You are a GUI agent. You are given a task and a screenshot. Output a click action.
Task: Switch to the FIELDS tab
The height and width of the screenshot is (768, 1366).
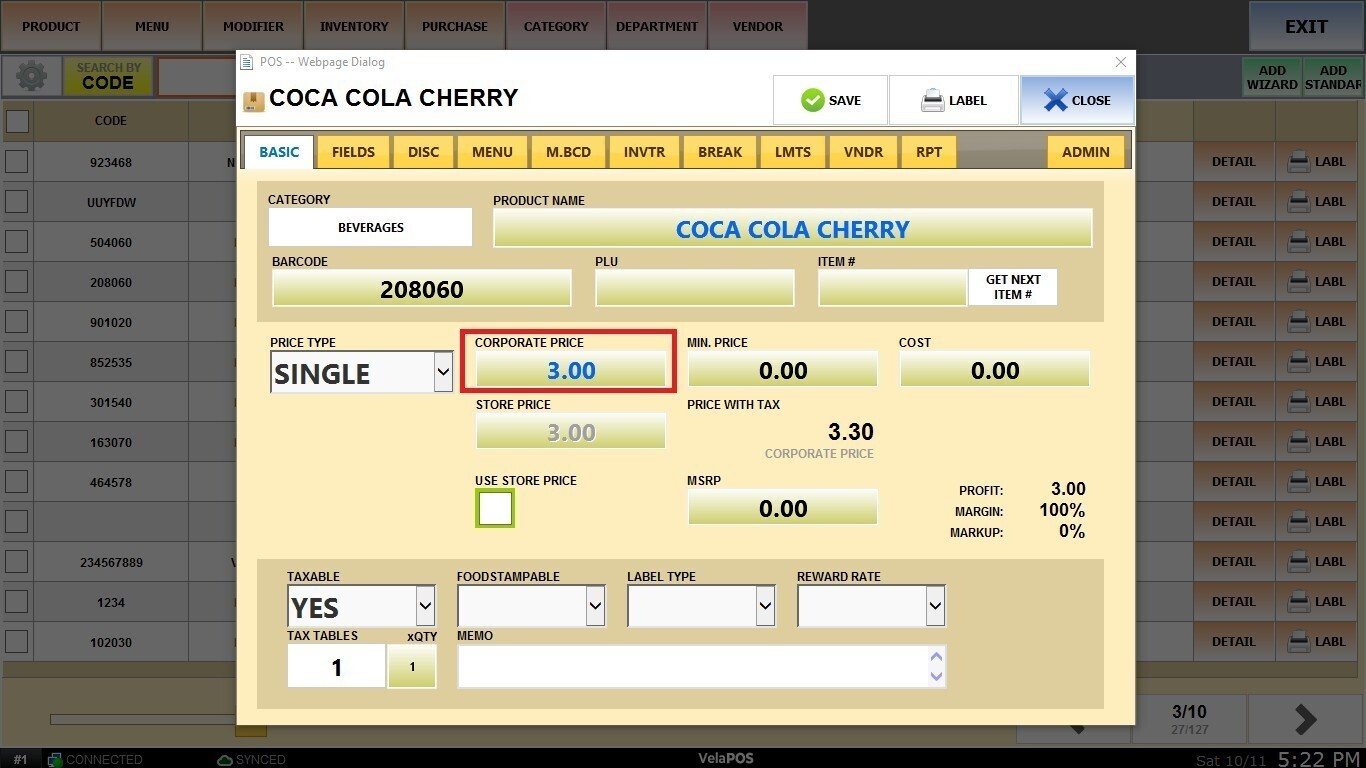[353, 152]
